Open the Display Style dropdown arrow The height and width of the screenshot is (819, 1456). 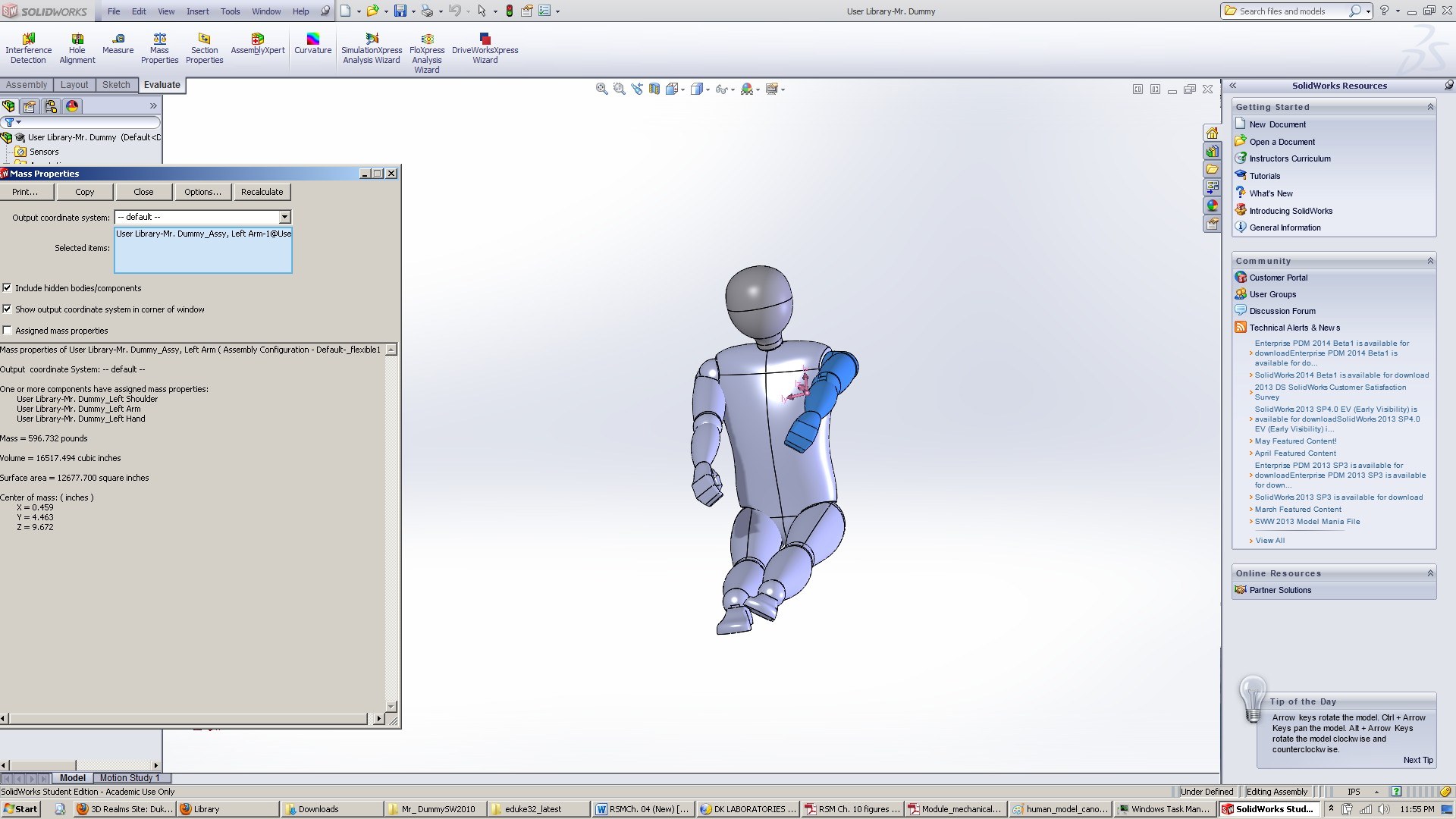point(708,89)
